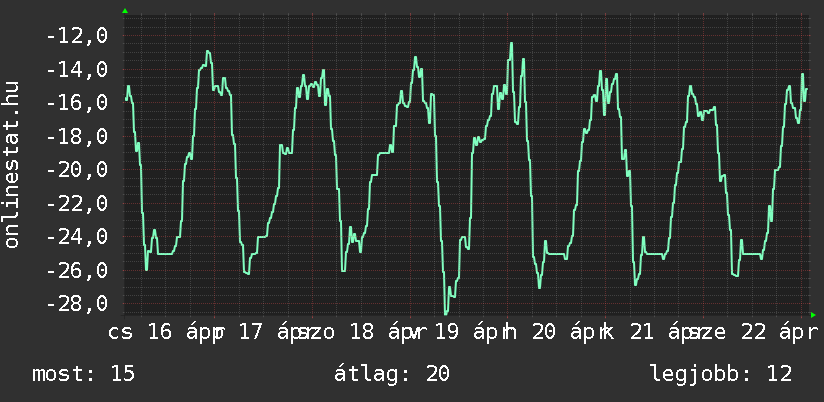824x402 pixels.
Task: Click the '21' date label on x-axis
Action: tap(639, 332)
